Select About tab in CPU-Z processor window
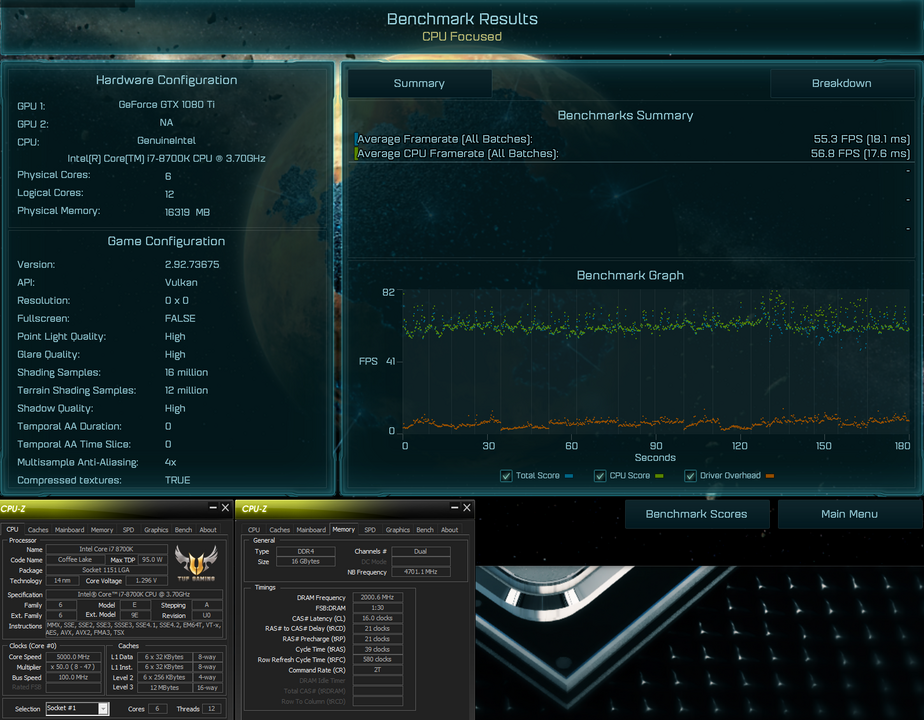Image resolution: width=924 pixels, height=720 pixels. pos(208,530)
